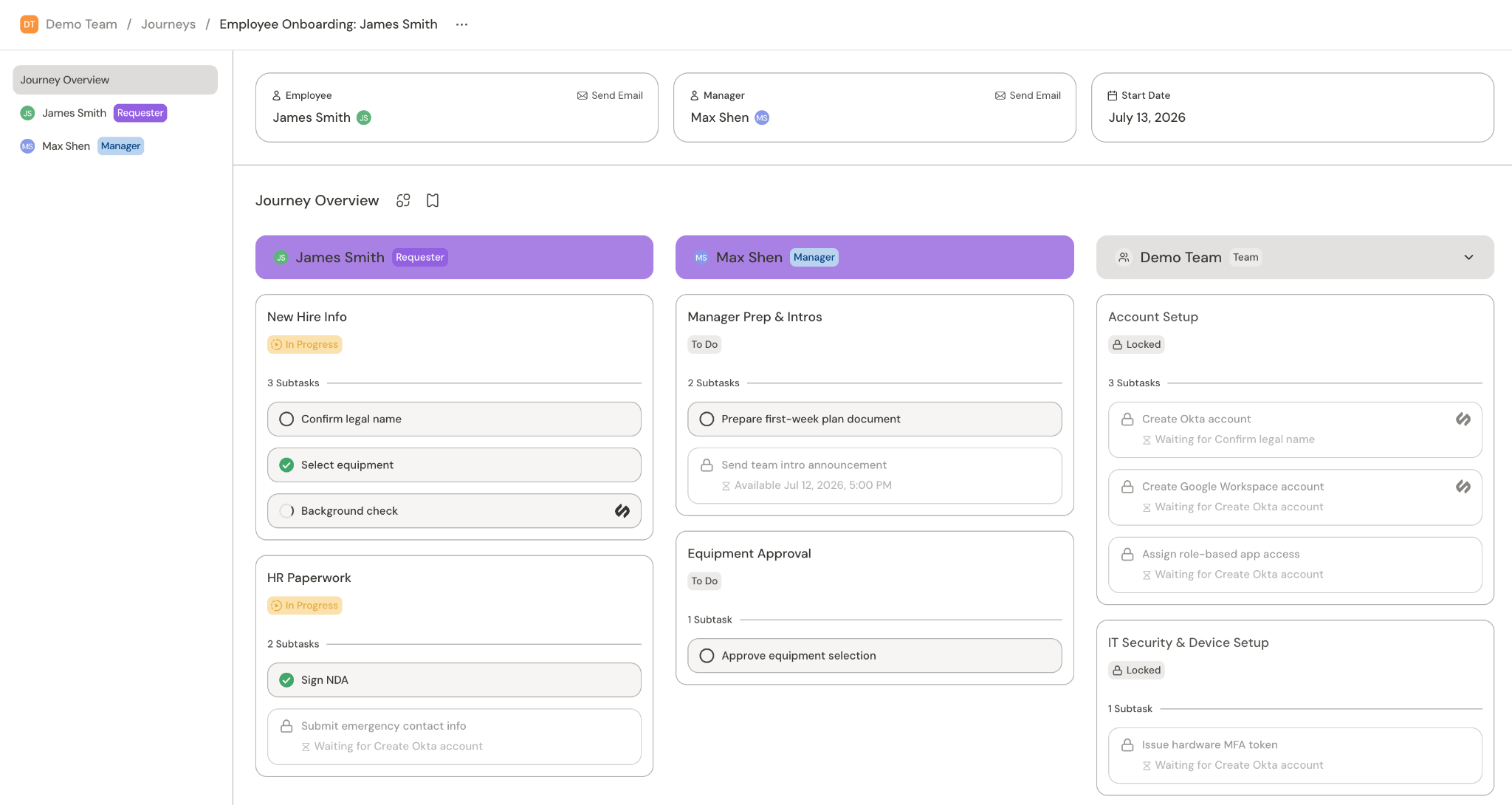Click the IT Security & Device Setup title
Image resolution: width=1512 pixels, height=805 pixels.
(1189, 643)
